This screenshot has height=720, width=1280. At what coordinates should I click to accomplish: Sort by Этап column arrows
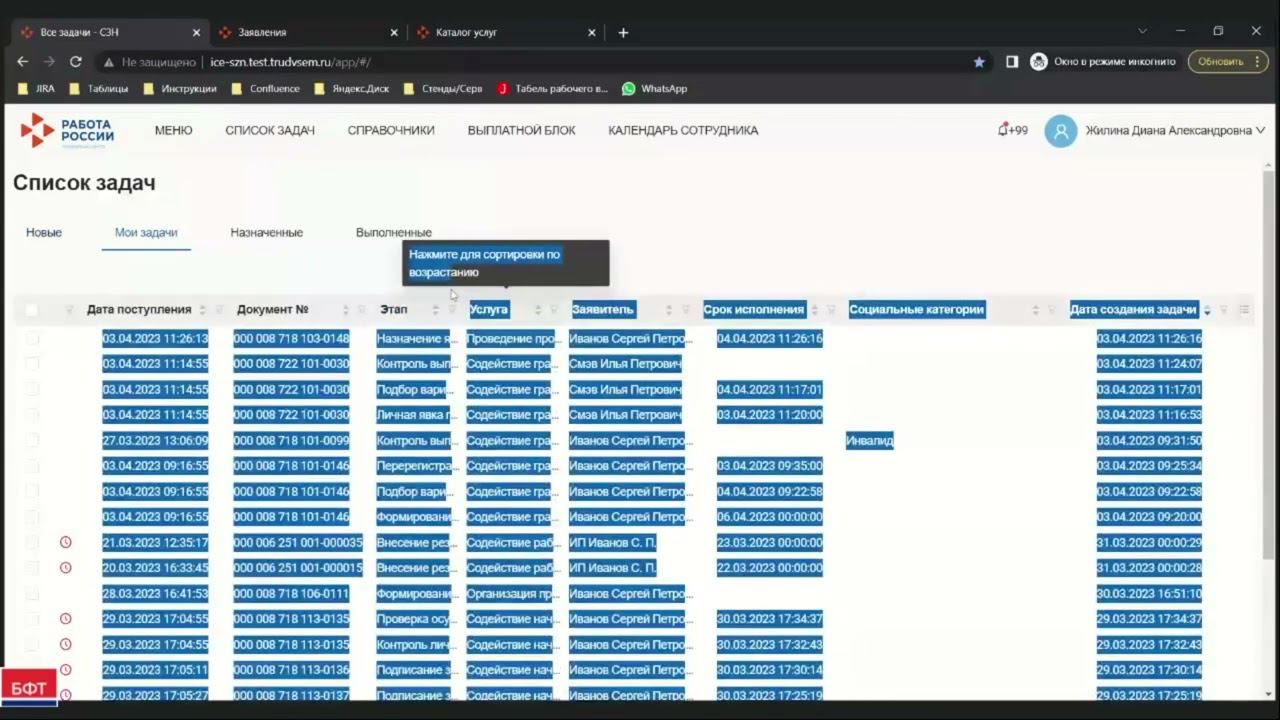click(x=435, y=310)
